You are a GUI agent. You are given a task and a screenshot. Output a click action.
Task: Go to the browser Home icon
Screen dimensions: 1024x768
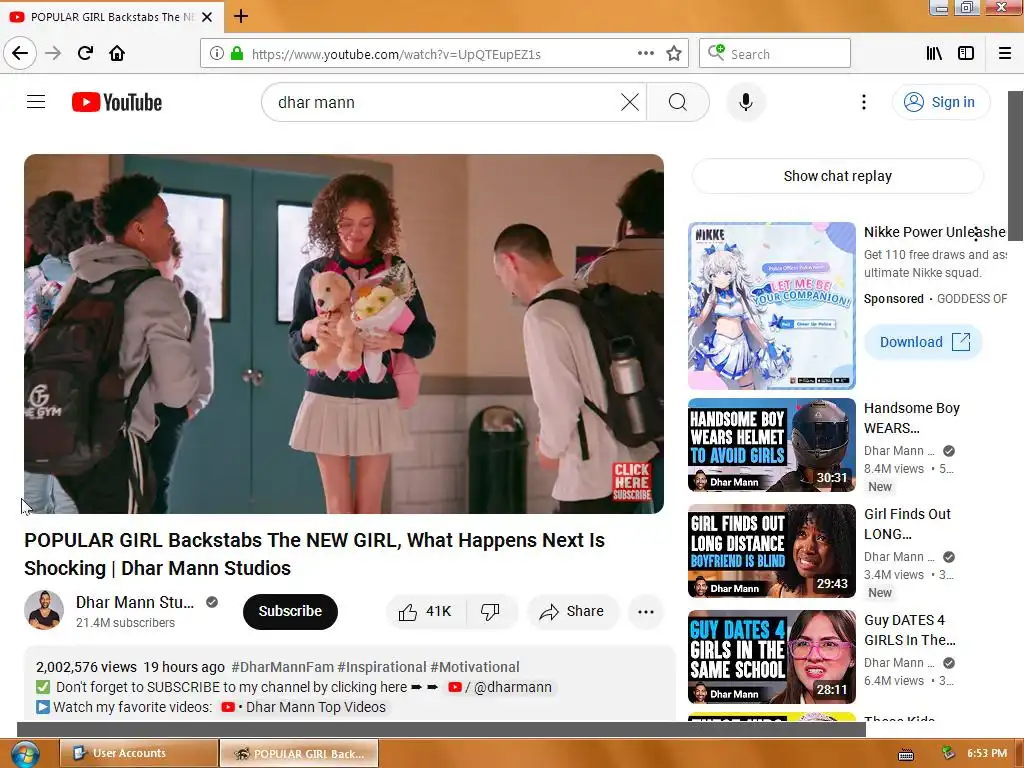click(117, 53)
